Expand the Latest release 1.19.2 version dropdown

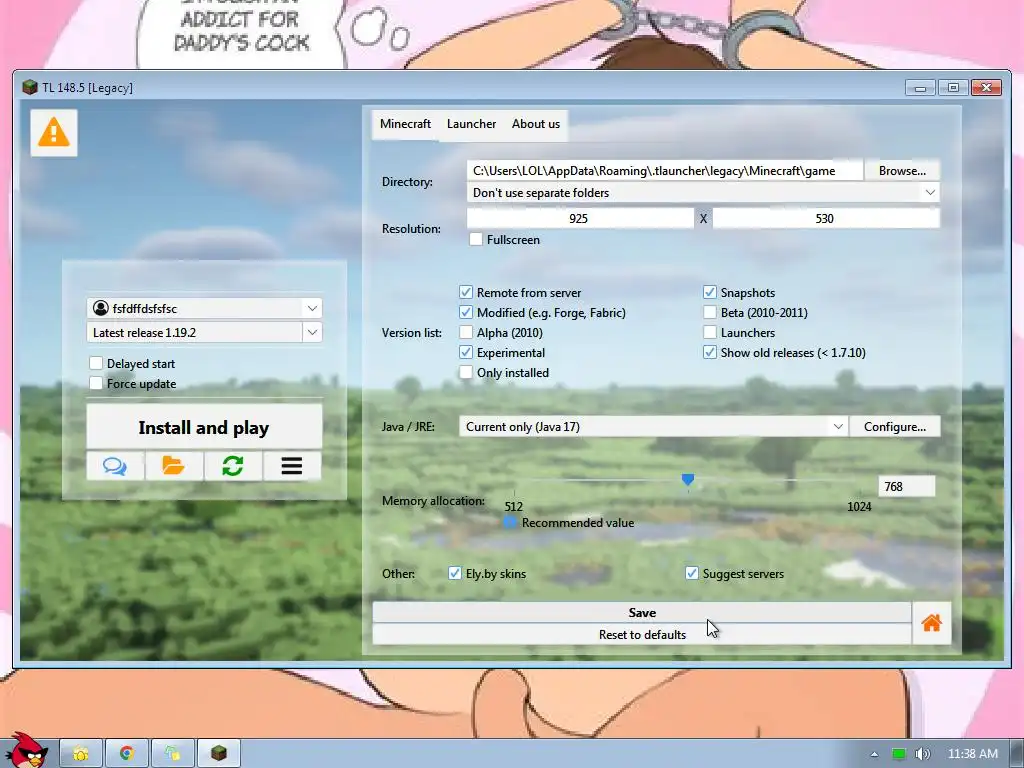[312, 332]
